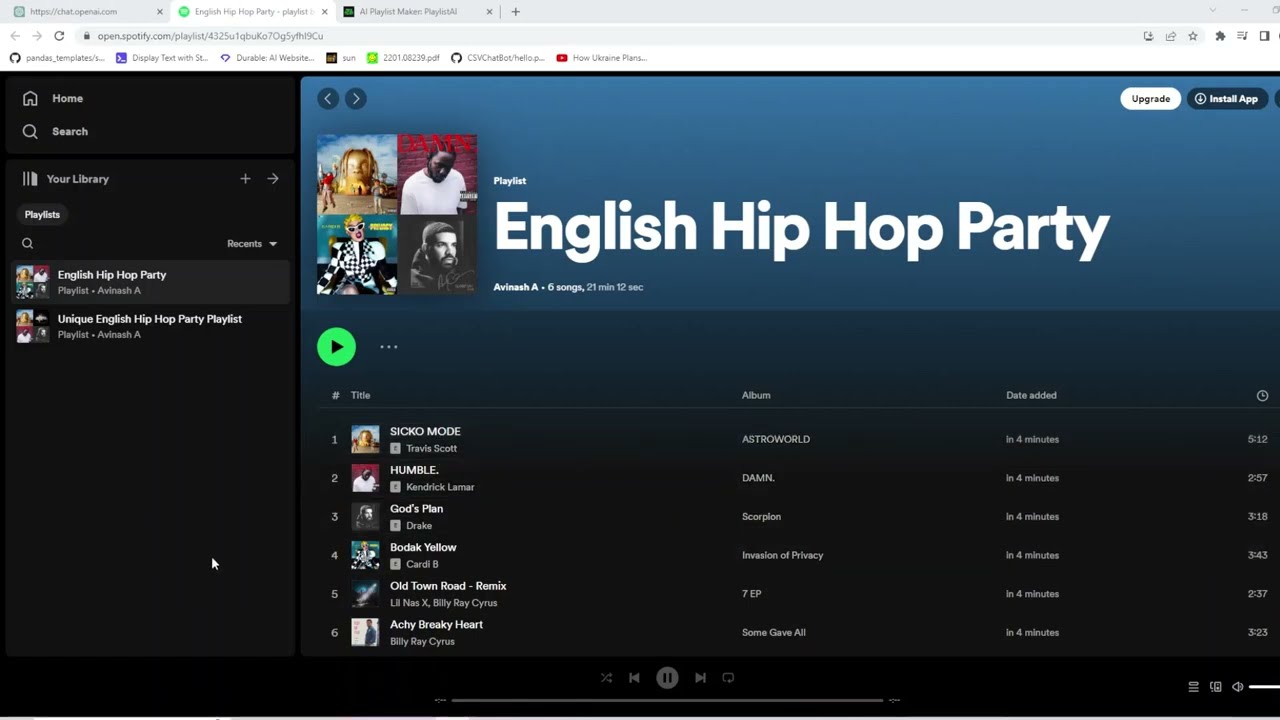Select the Old Town Road - Remix track
The image size is (1280, 720).
click(x=448, y=586)
